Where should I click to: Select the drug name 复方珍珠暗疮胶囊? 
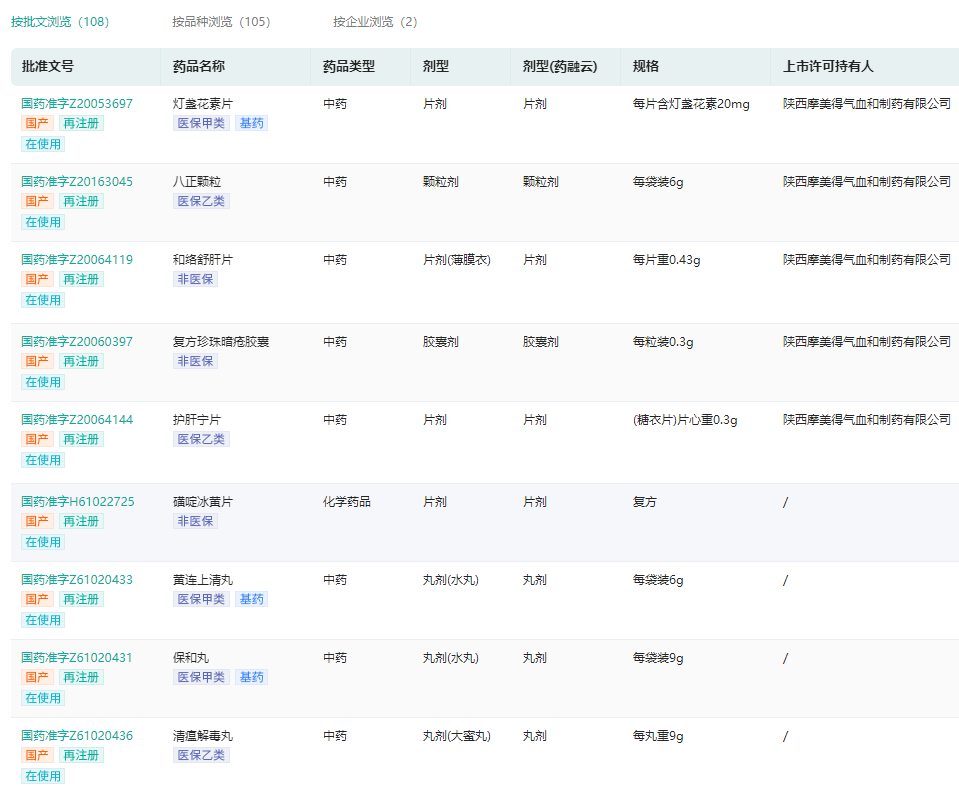point(220,342)
